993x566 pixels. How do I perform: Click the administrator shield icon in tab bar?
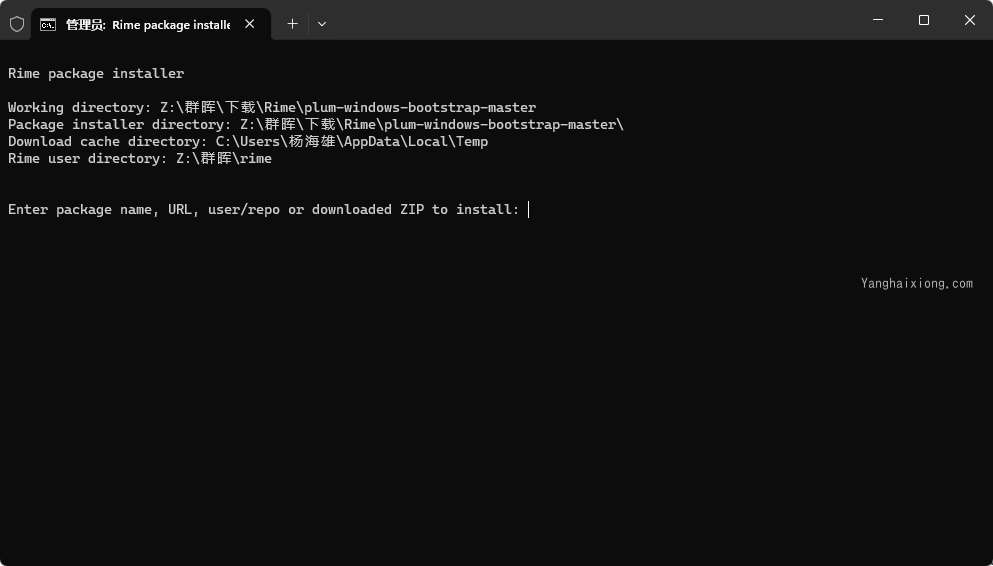click(17, 24)
